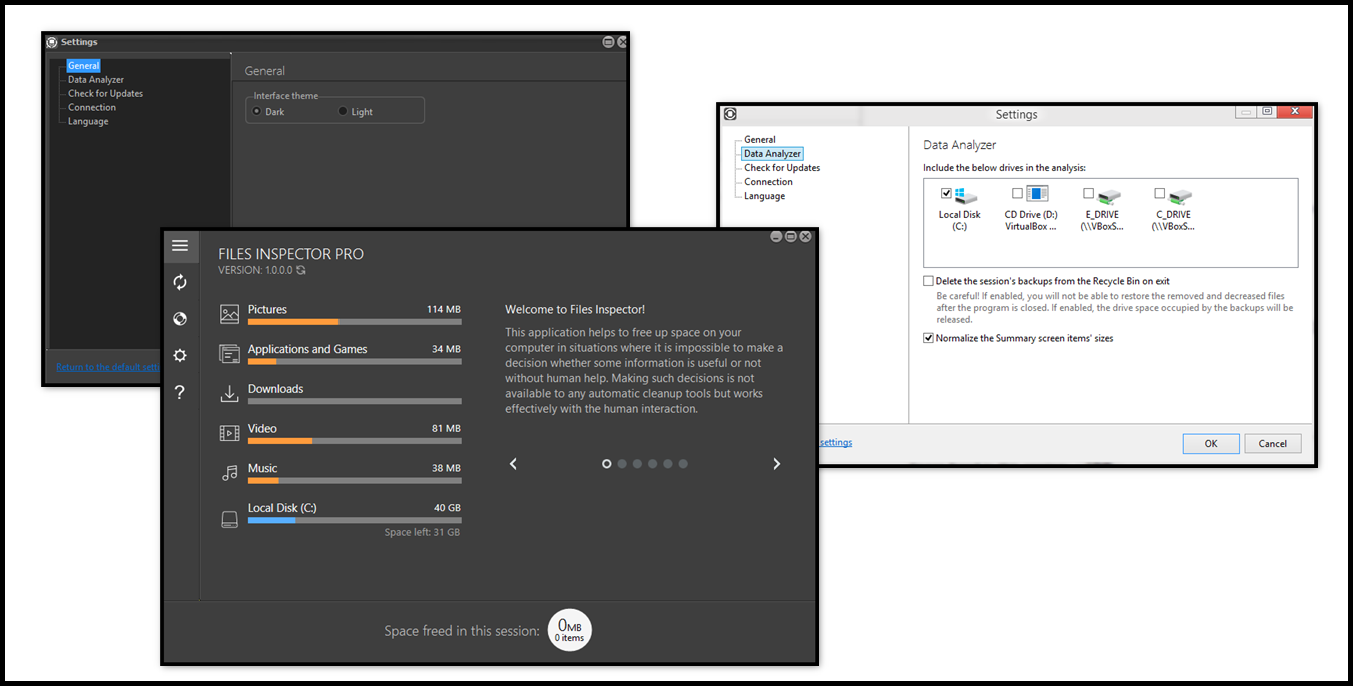1353x686 pixels.
Task: Select Connection in light Settings tree
Action: (768, 182)
